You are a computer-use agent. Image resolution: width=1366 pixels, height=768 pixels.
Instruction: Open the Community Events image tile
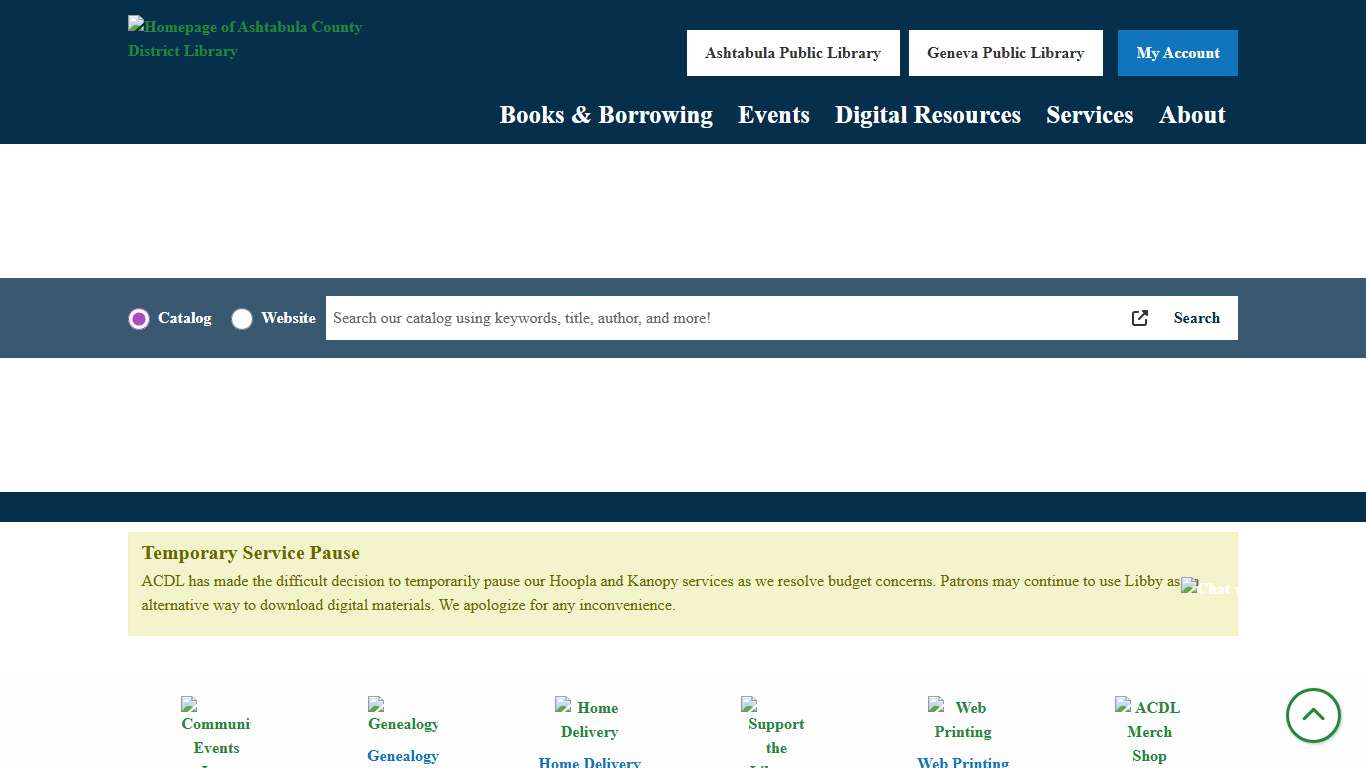pyautogui.click(x=216, y=732)
